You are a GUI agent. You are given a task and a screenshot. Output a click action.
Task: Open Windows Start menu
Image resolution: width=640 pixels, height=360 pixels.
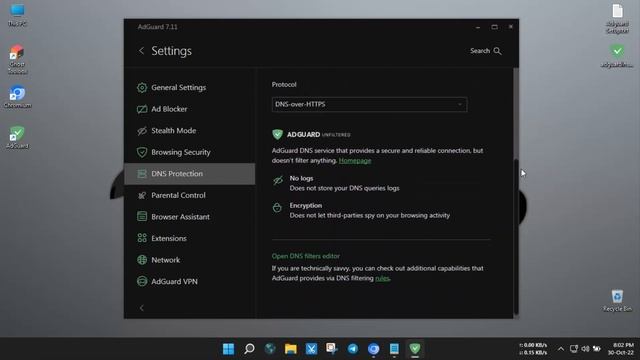tap(229, 349)
